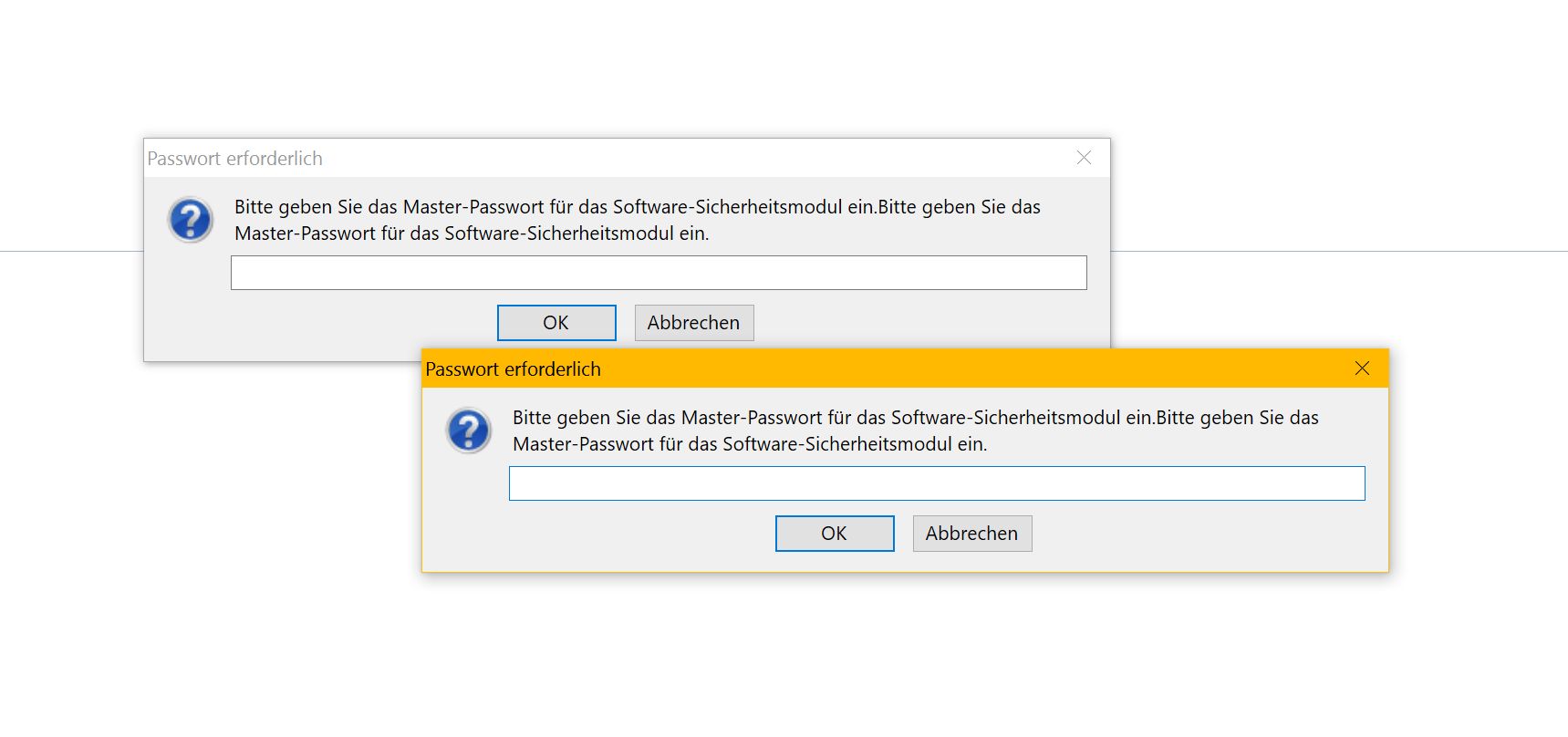Click the first line of the background dialog's message
The width and height of the screenshot is (1568, 737).
pyautogui.click(x=637, y=207)
